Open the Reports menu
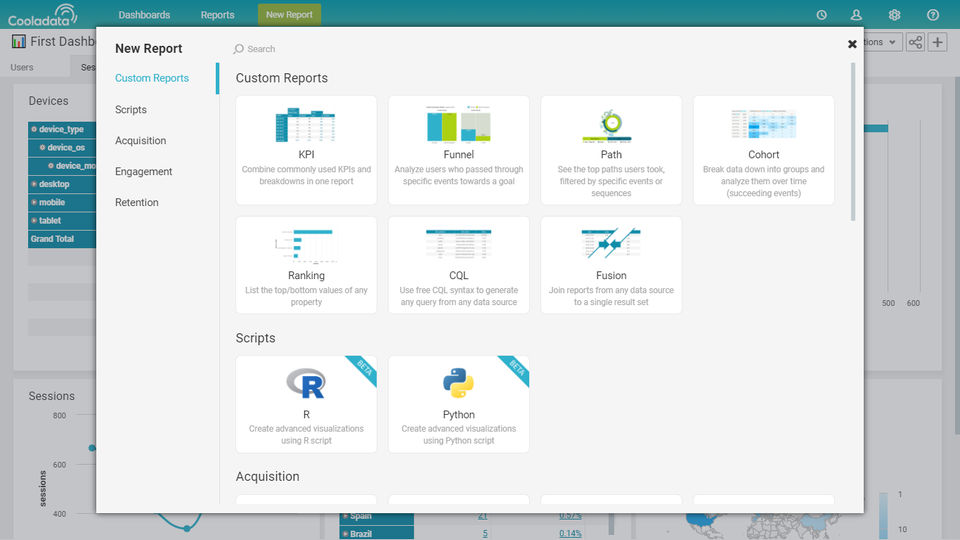This screenshot has height=540, width=960. click(217, 15)
